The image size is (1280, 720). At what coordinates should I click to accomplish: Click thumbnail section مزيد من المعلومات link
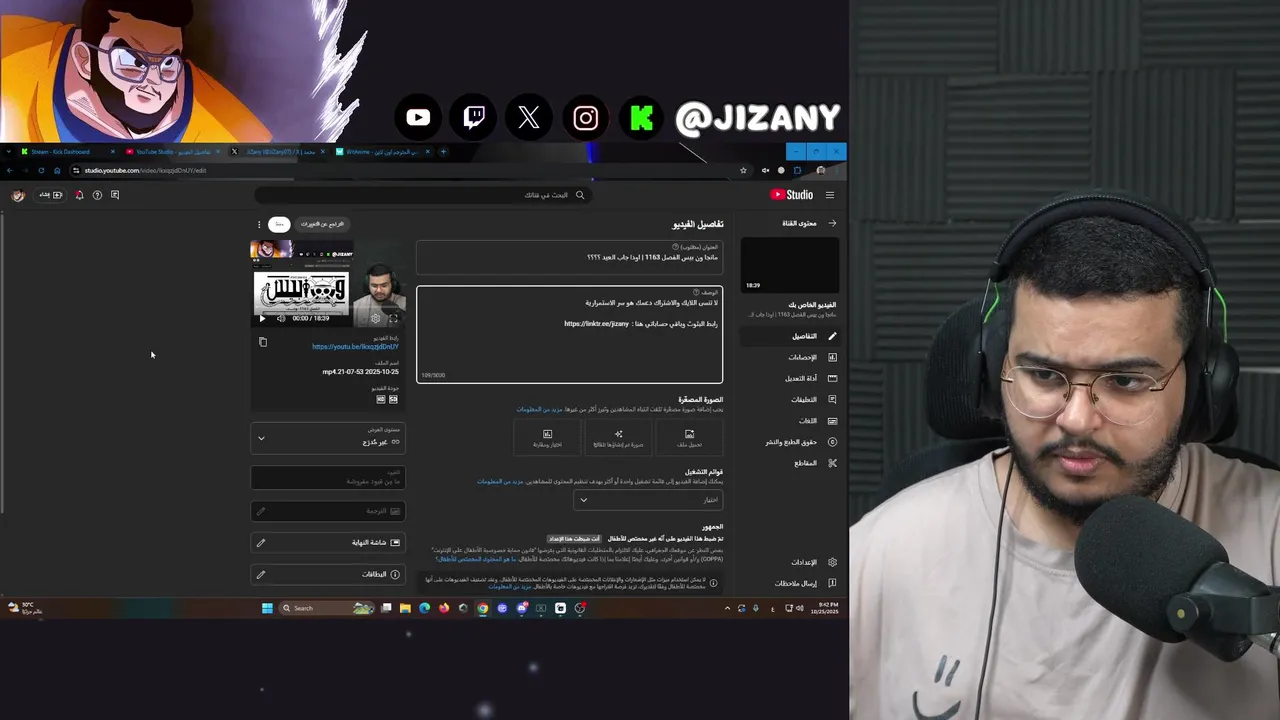[x=539, y=409]
